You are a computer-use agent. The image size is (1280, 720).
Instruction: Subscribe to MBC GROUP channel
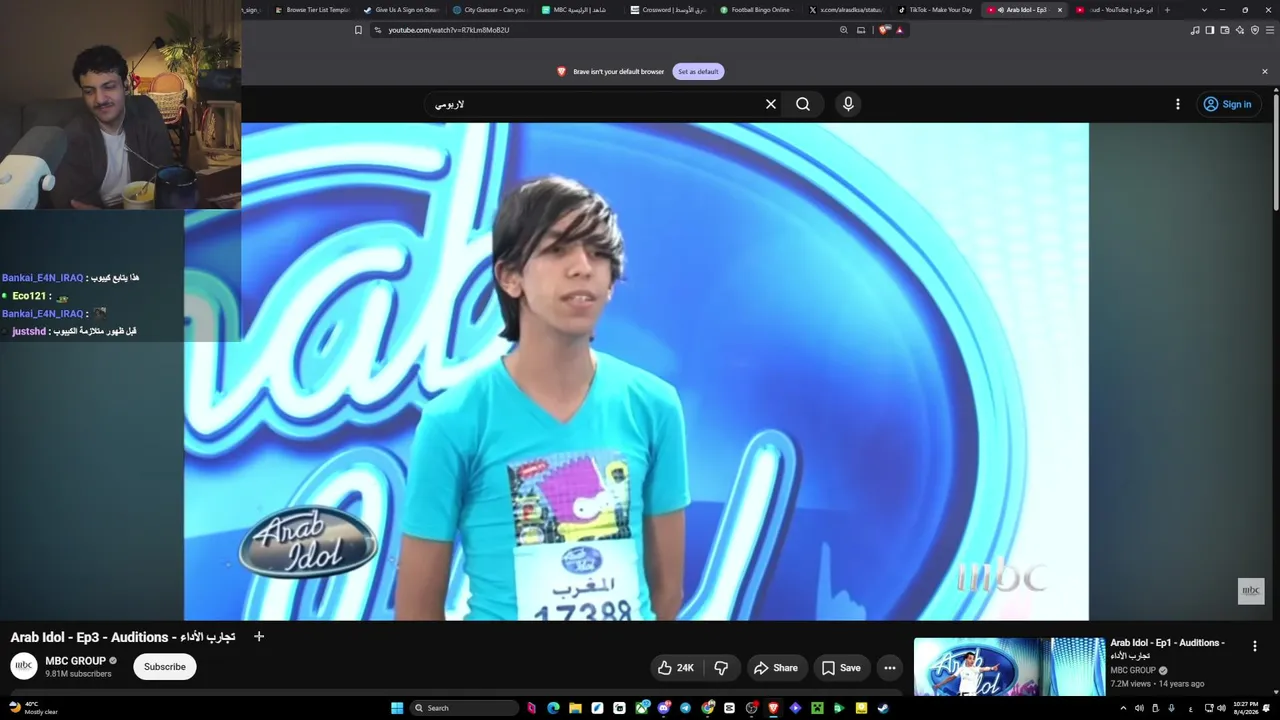pos(165,667)
